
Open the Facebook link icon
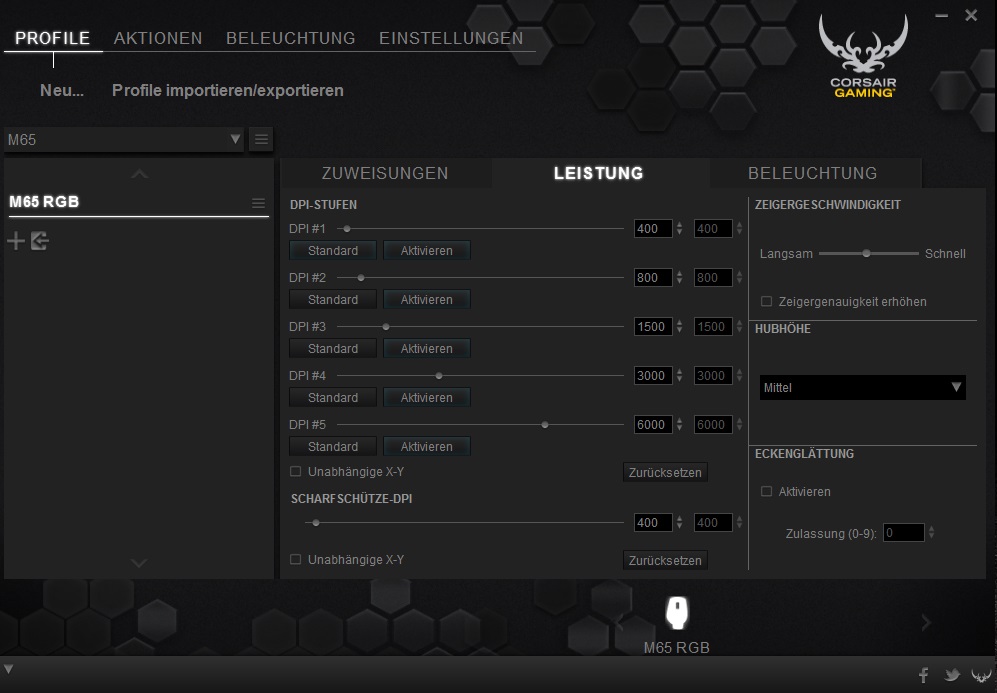923,675
